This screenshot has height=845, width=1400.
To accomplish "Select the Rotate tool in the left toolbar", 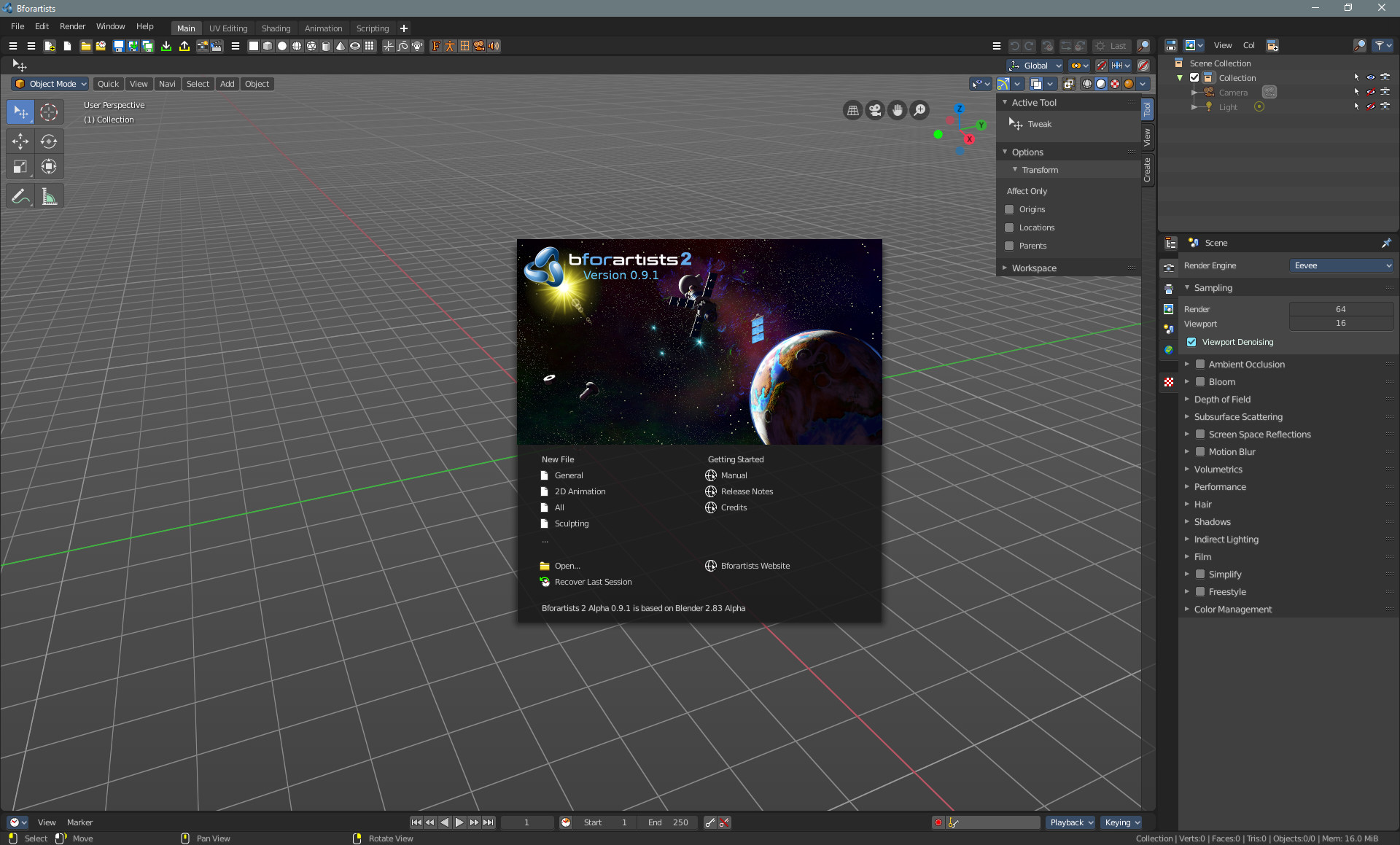I will (49, 142).
